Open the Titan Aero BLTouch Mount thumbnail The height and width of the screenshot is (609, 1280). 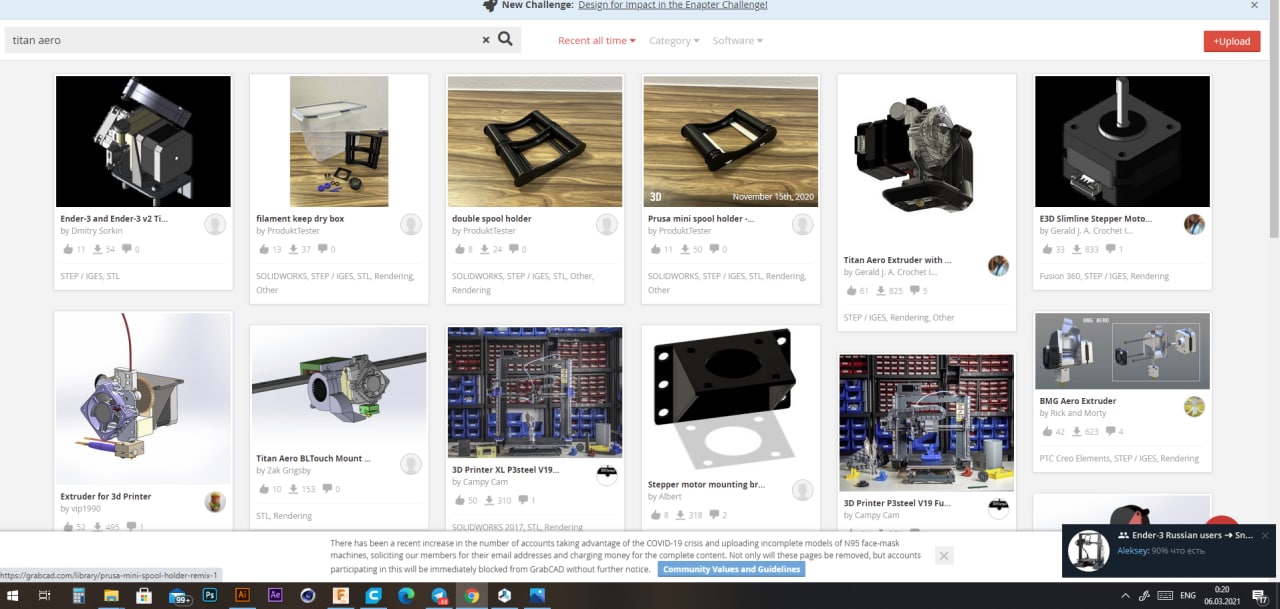[339, 387]
